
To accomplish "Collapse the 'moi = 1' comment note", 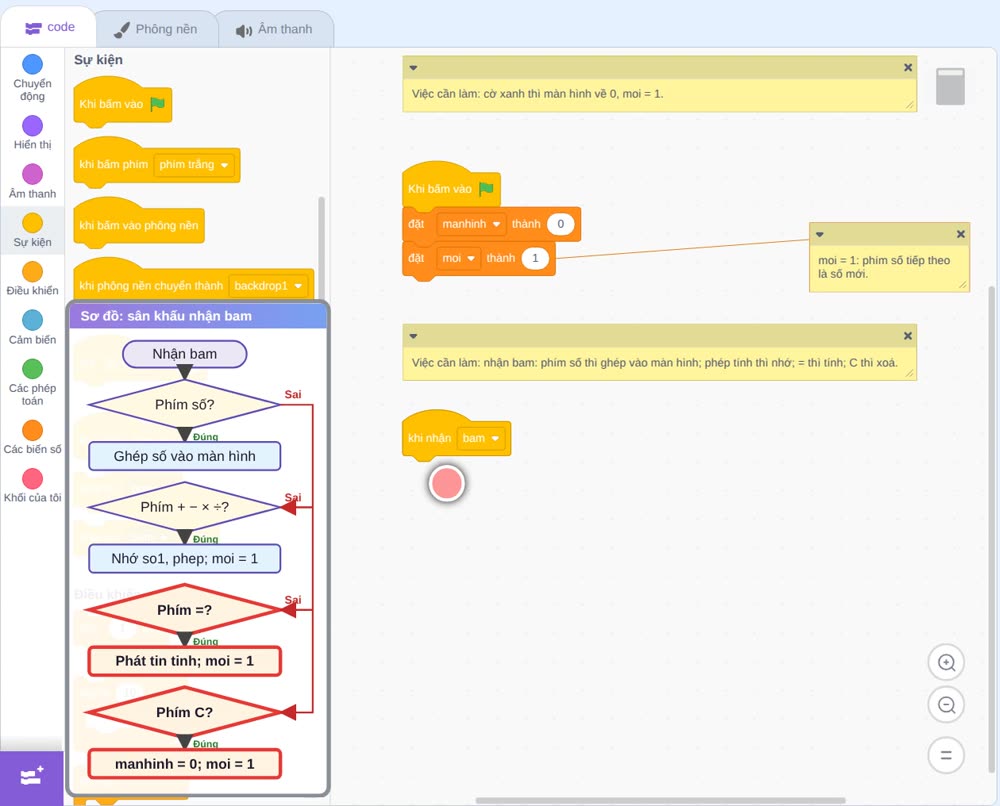I will 820,235.
